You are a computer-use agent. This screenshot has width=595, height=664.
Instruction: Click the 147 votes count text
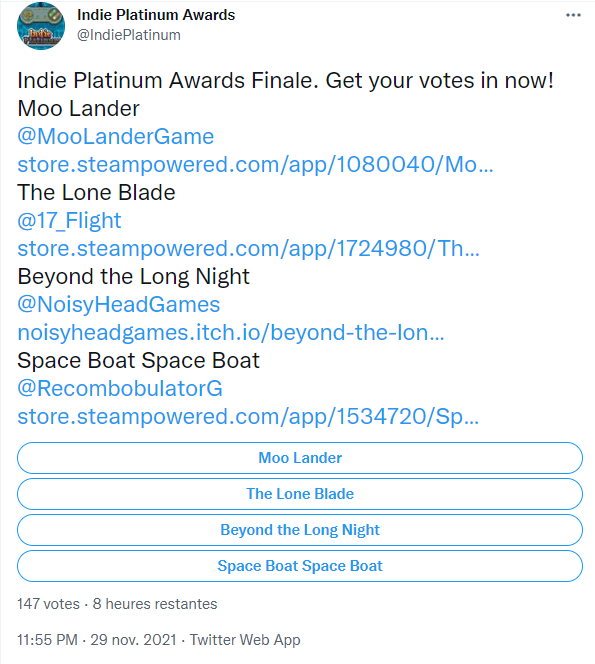48,603
